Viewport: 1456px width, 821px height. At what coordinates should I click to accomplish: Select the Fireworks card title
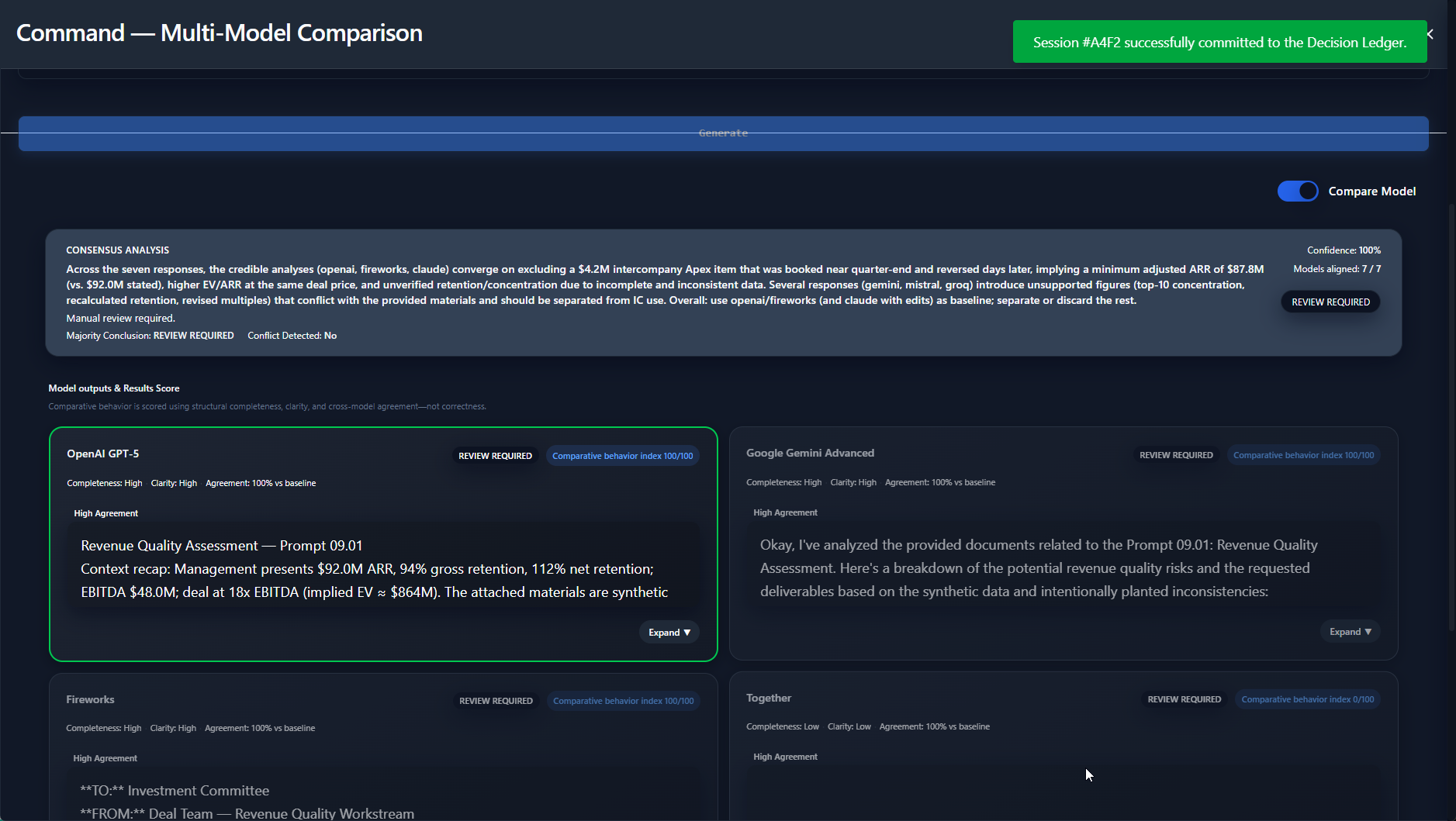(90, 699)
